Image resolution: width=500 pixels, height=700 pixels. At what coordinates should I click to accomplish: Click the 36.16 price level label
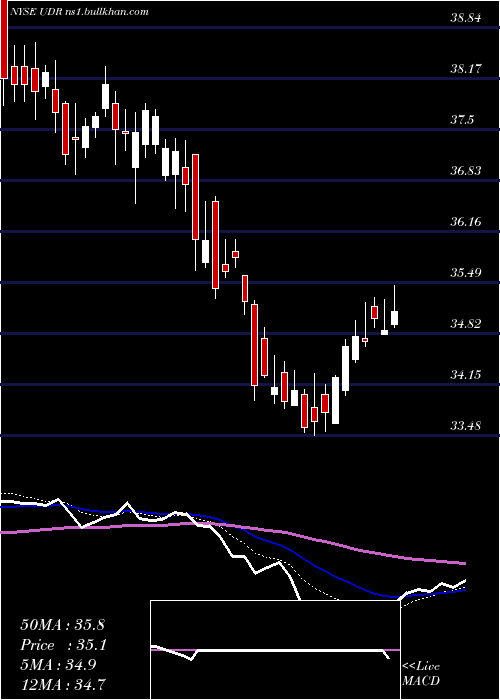pos(466,222)
